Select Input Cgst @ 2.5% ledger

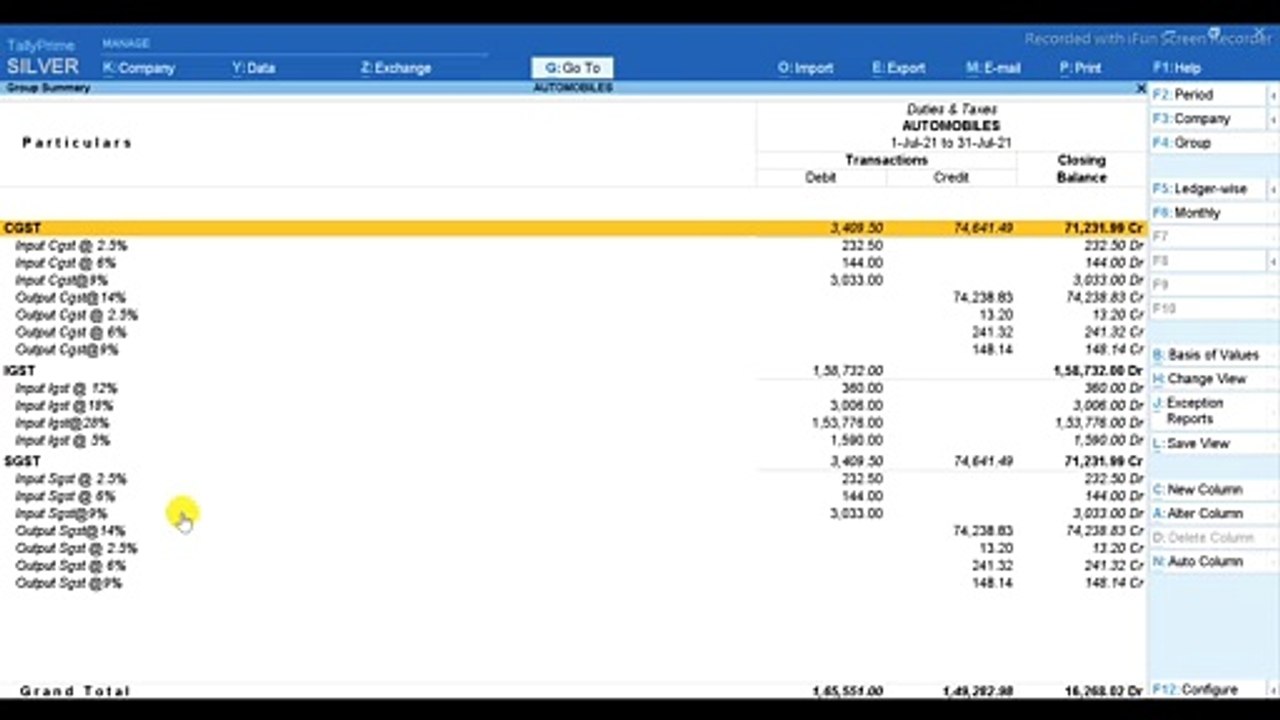coord(71,245)
